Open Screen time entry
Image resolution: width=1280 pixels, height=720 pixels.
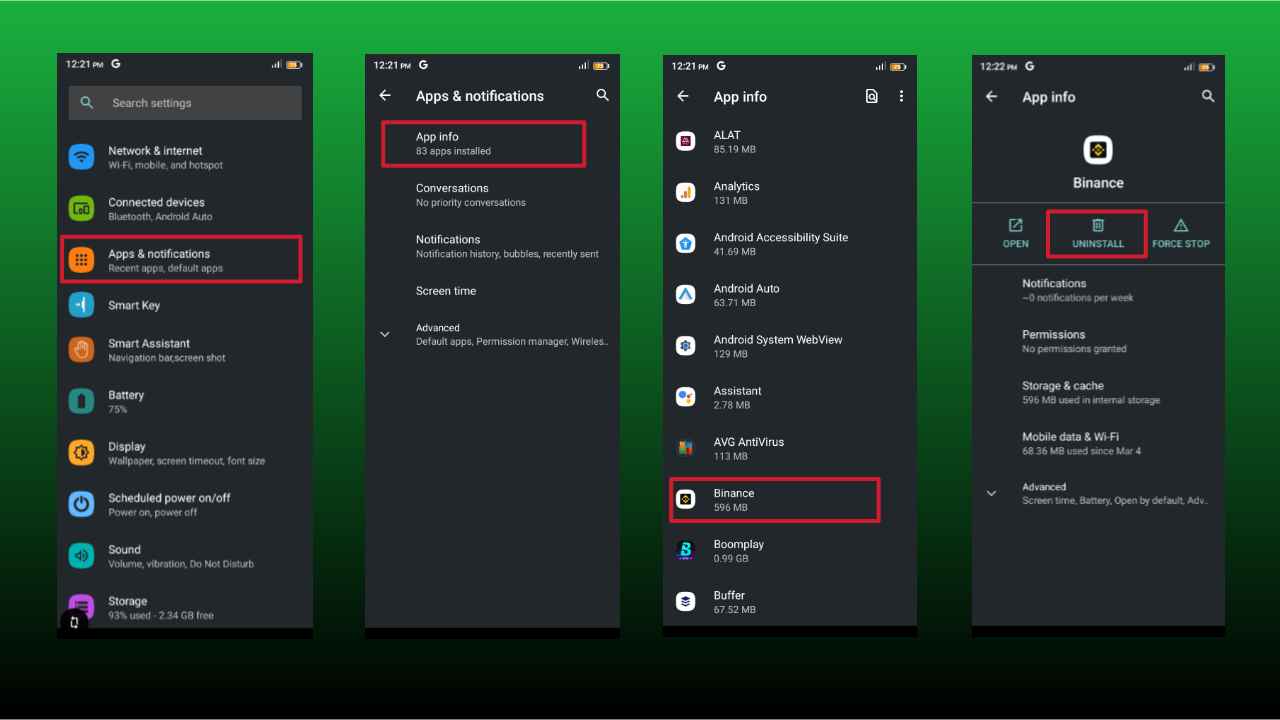492,291
